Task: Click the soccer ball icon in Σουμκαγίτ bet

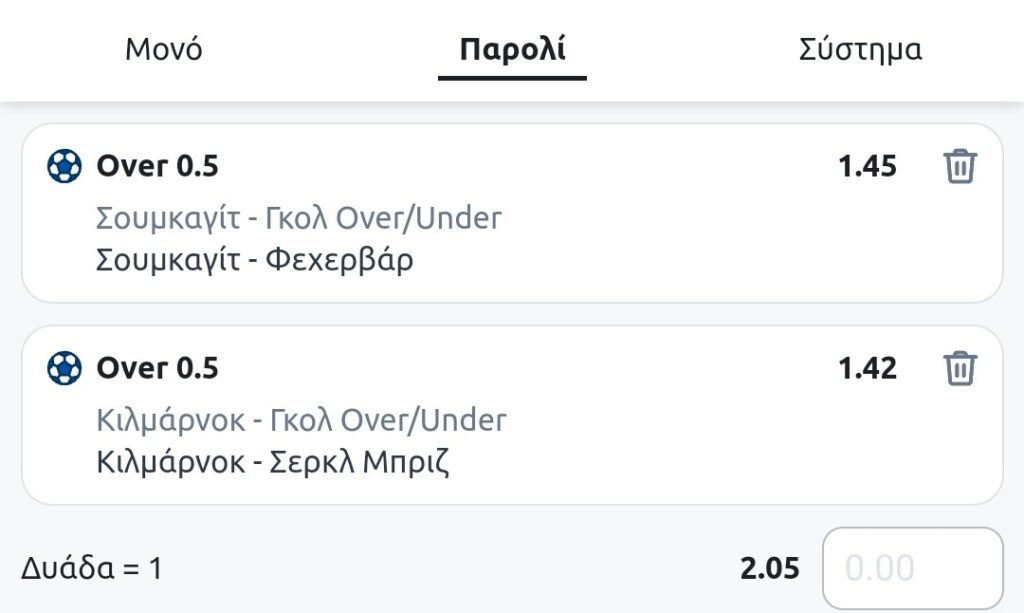Action: point(64,166)
